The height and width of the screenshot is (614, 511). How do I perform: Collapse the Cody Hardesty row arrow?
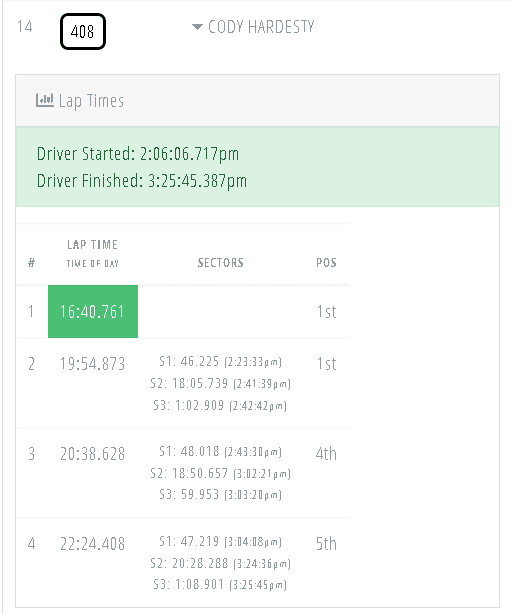coord(197,27)
